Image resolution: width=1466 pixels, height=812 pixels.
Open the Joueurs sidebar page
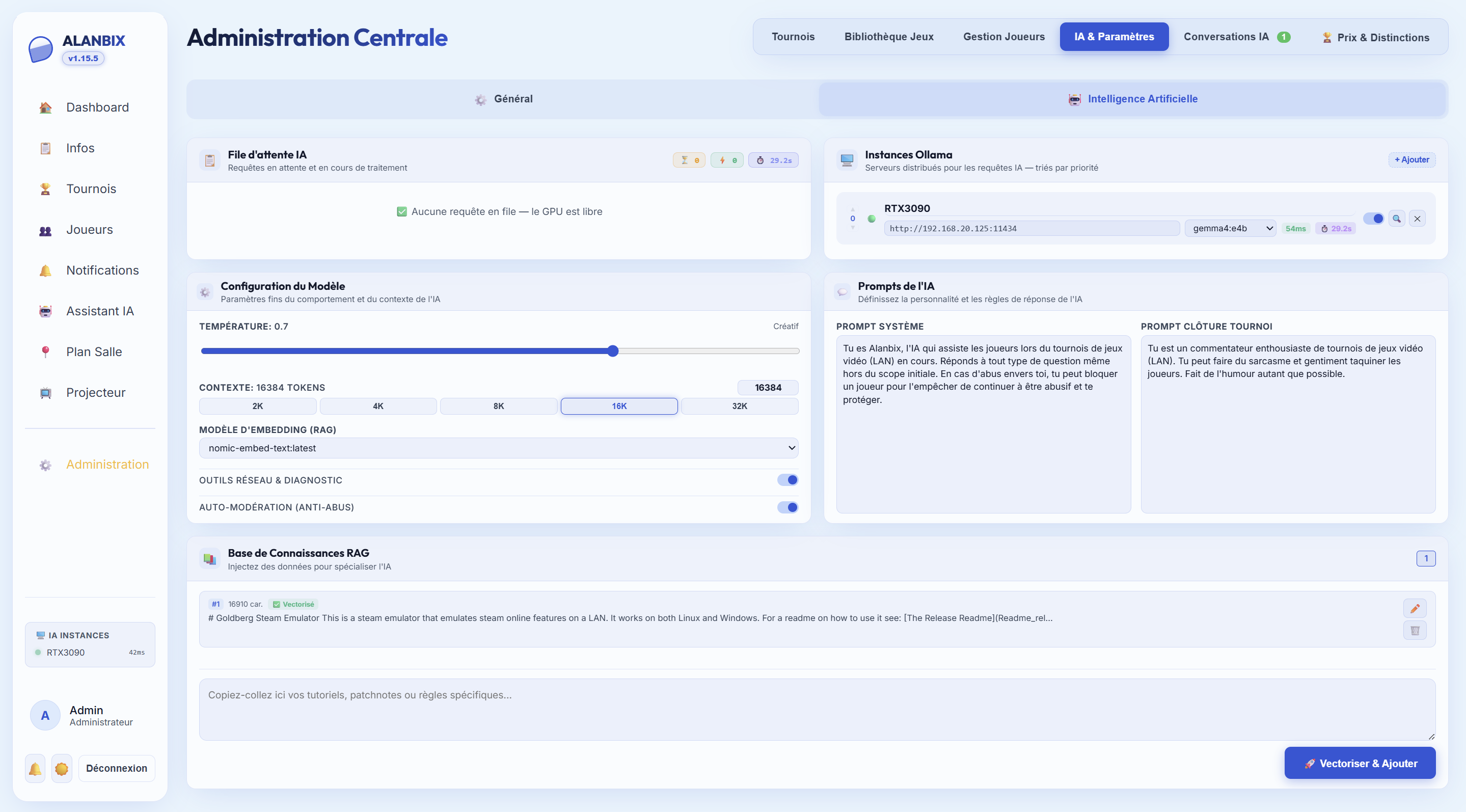90,229
